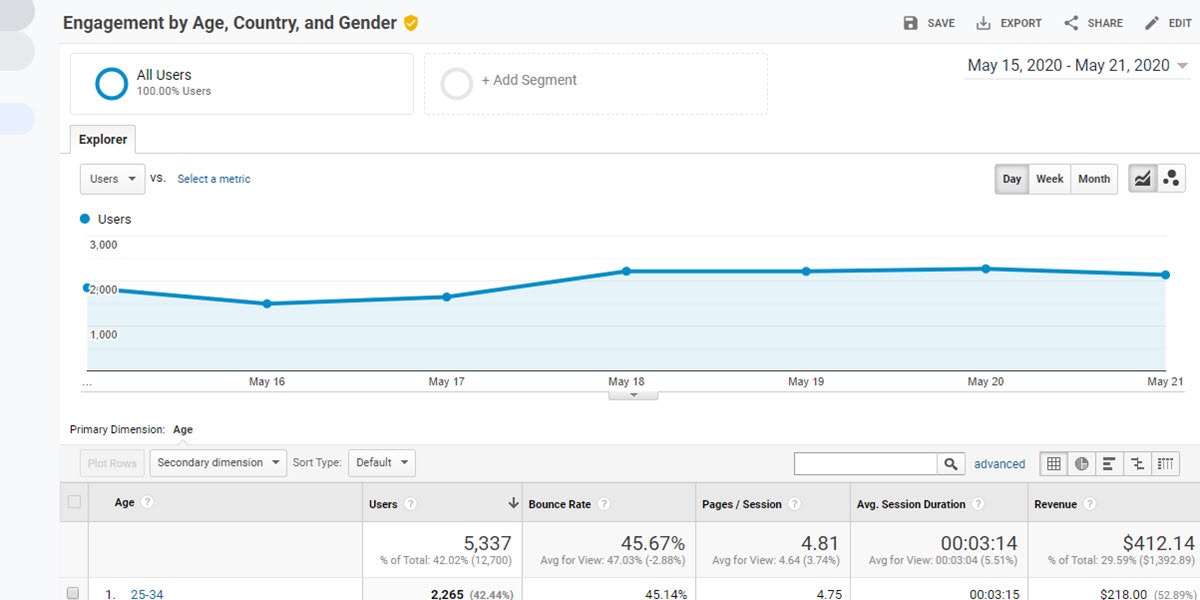Focus the table search input field

(x=866, y=463)
